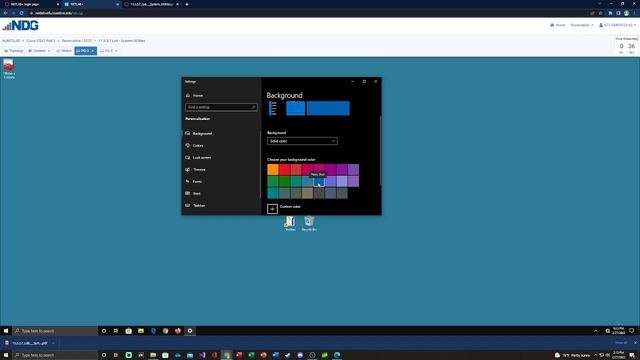Screen dimensions: 640x360
Task: Click the Find a setting search box
Action: pos(221,107)
